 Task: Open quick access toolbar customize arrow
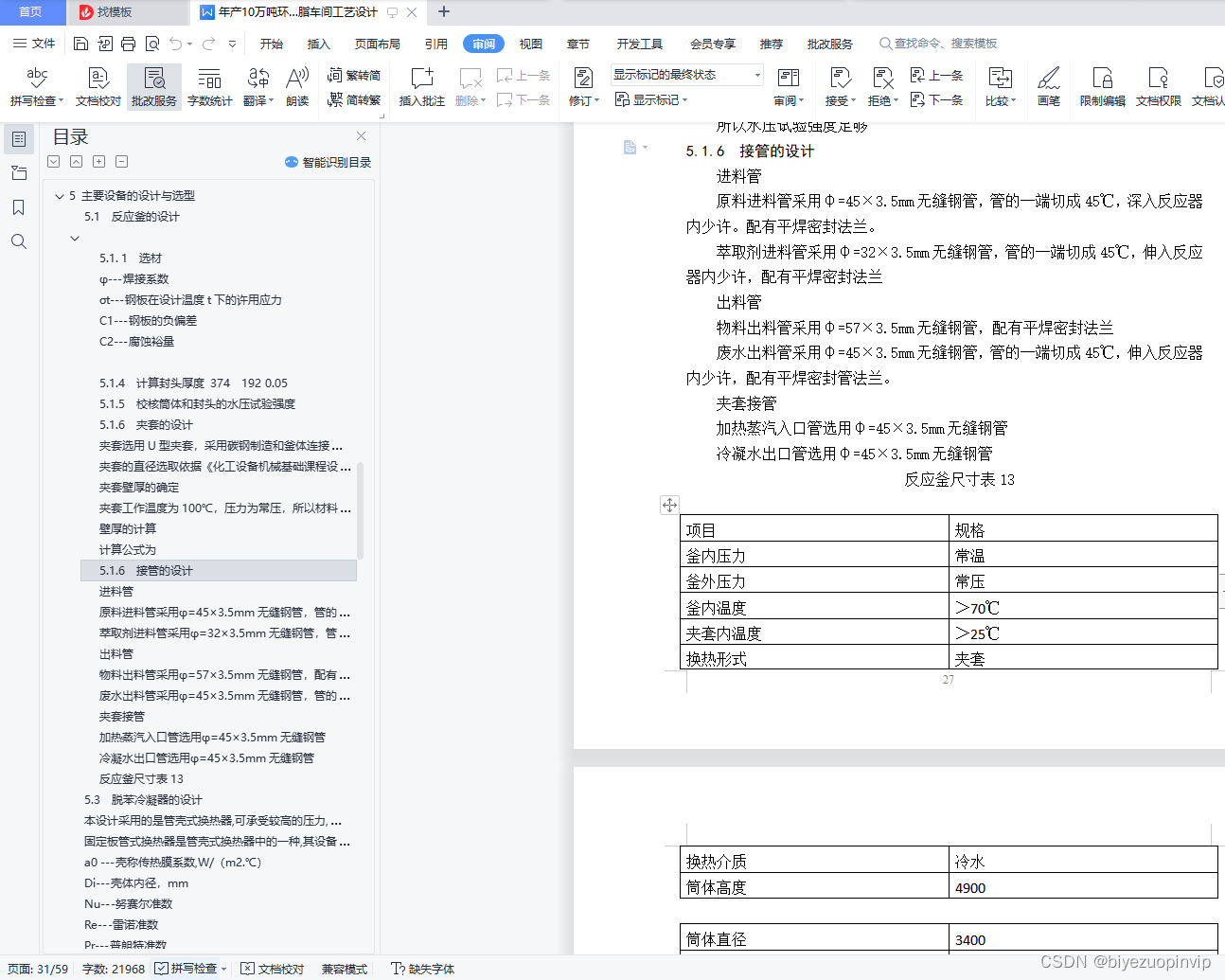point(232,44)
